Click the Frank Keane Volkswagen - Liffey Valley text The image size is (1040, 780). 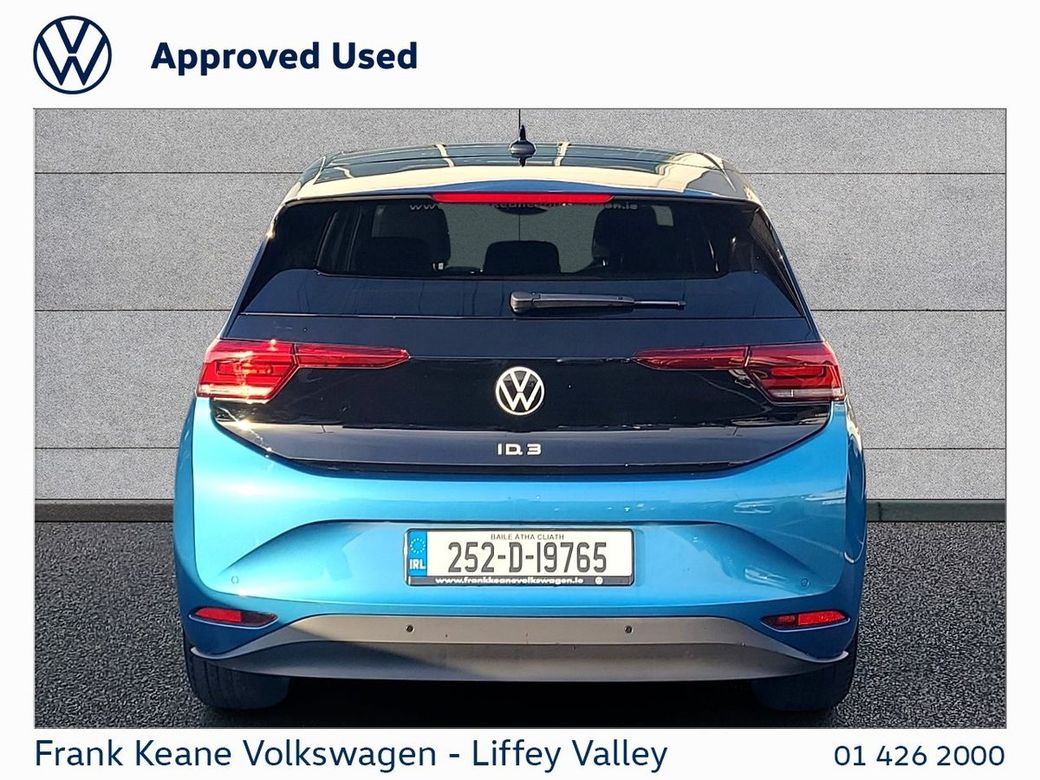(x=351, y=755)
